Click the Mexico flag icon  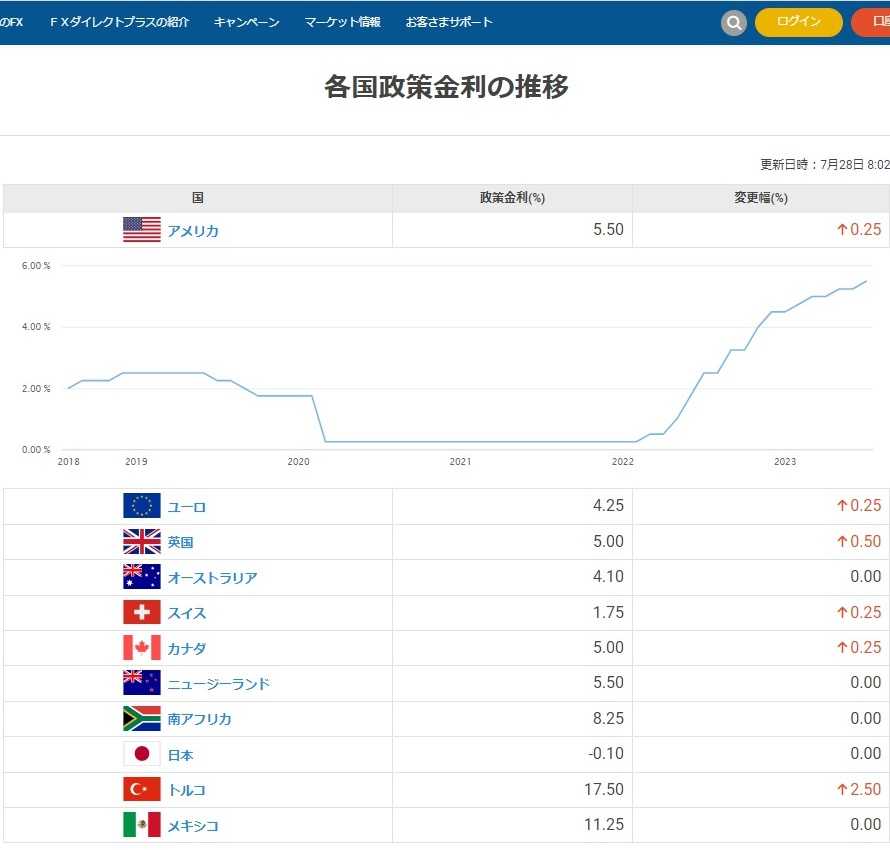pyautogui.click(x=141, y=825)
